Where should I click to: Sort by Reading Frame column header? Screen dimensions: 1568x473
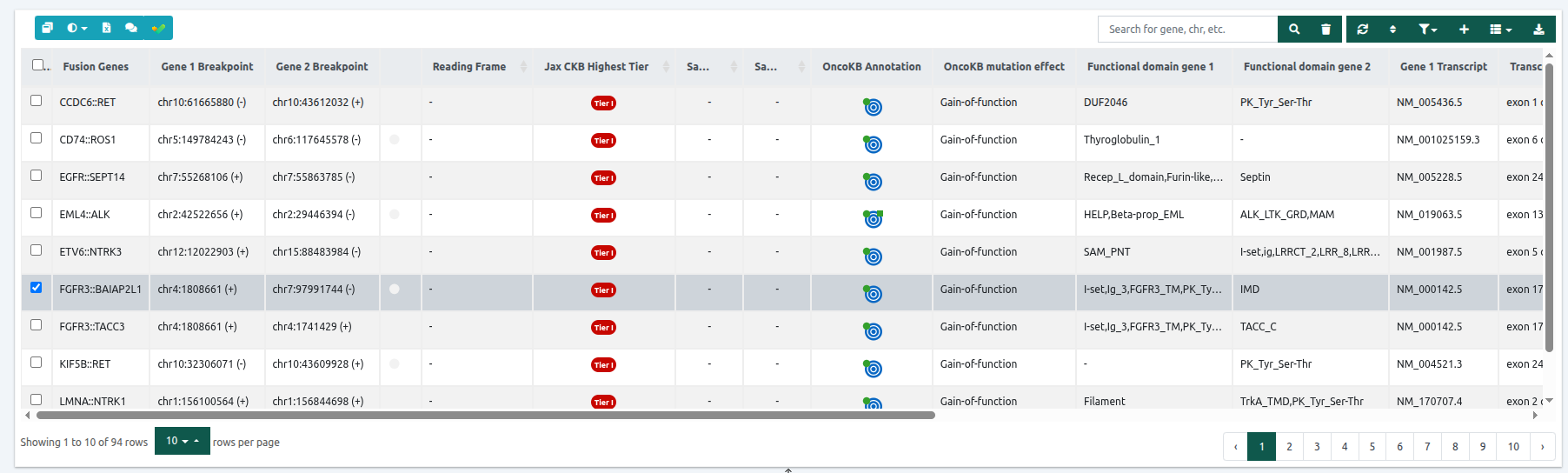pyautogui.click(x=469, y=66)
